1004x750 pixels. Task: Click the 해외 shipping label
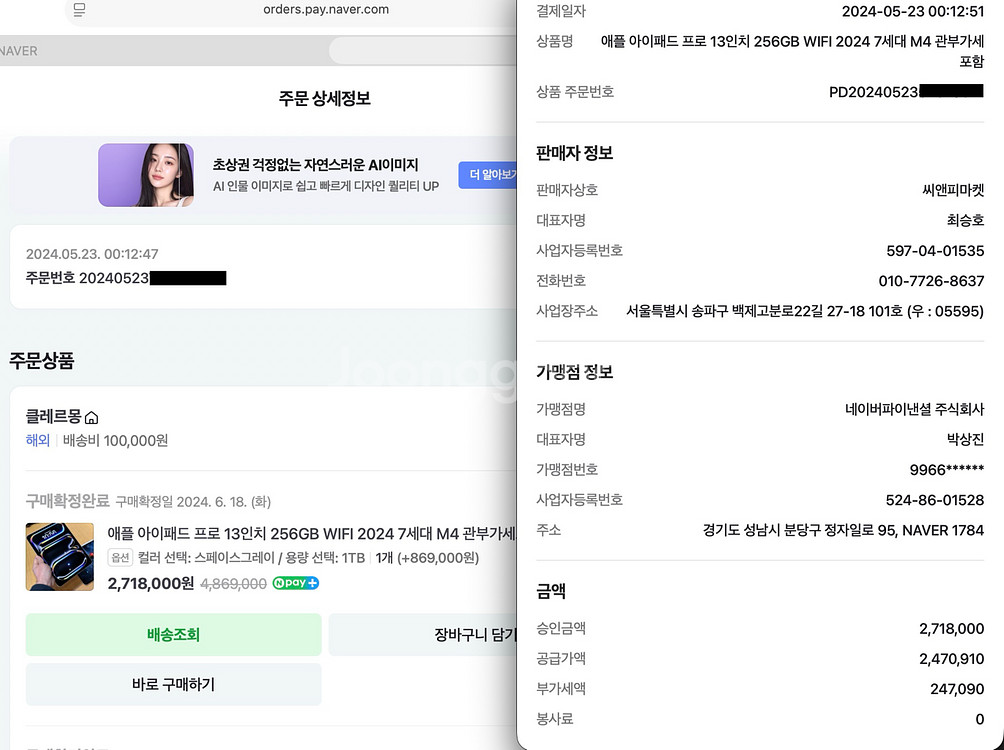38,441
